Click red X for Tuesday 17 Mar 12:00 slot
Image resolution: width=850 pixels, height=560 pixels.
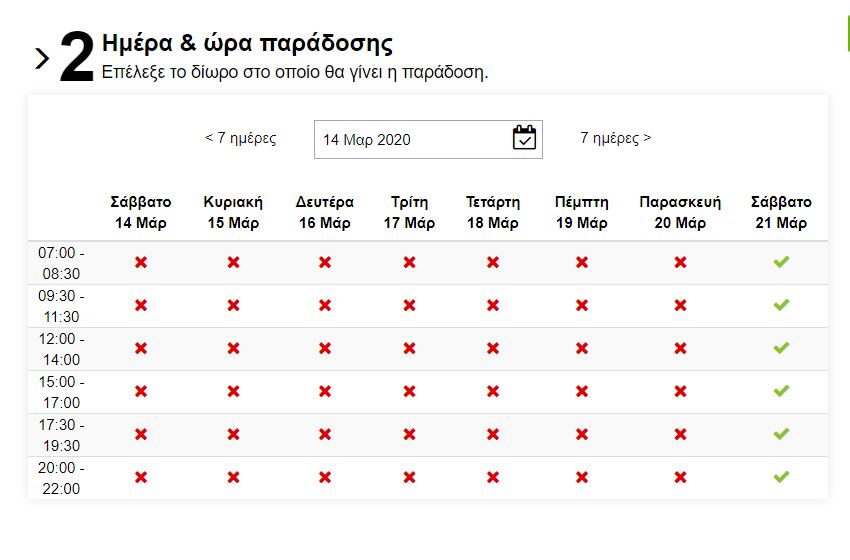point(409,348)
